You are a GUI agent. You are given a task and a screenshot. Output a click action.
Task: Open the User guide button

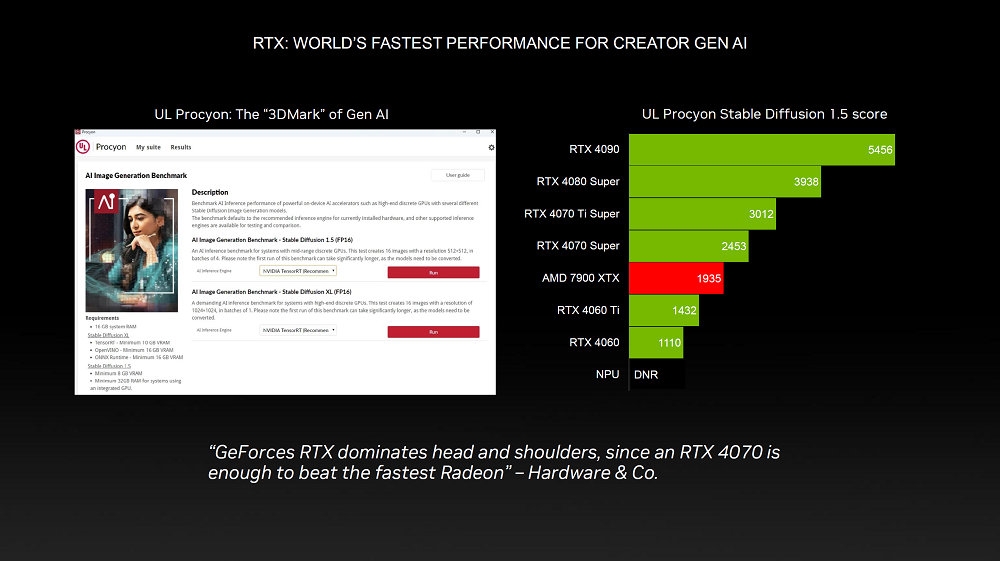[x=457, y=175]
